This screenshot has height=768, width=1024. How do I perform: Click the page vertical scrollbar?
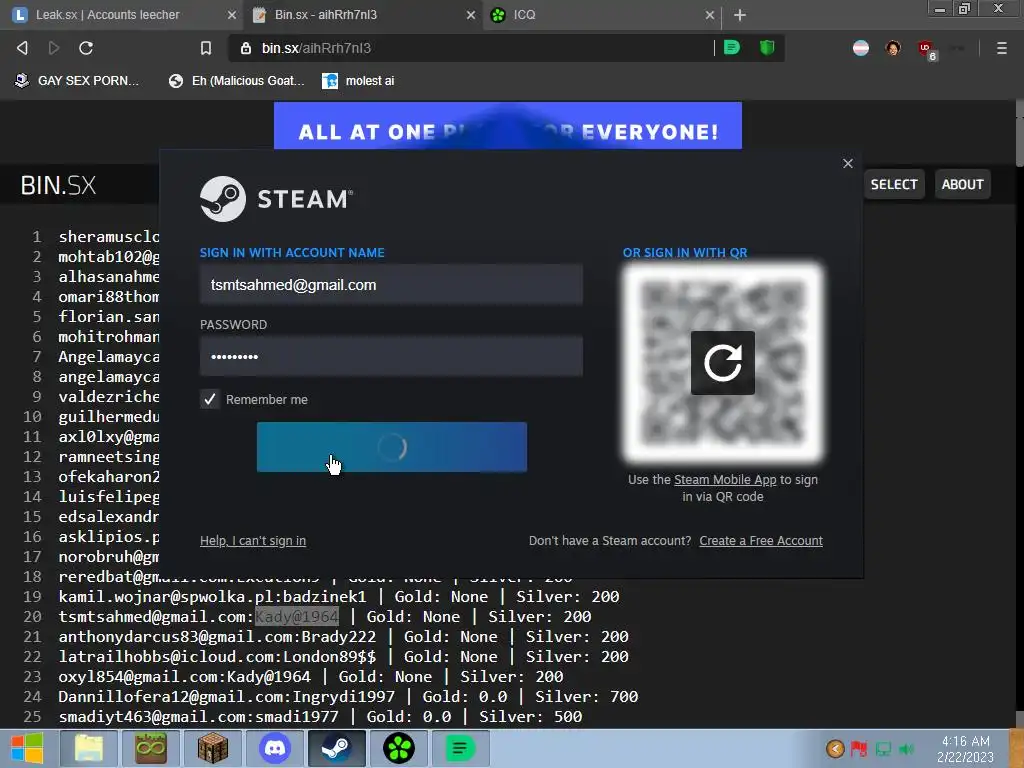click(x=1019, y=134)
